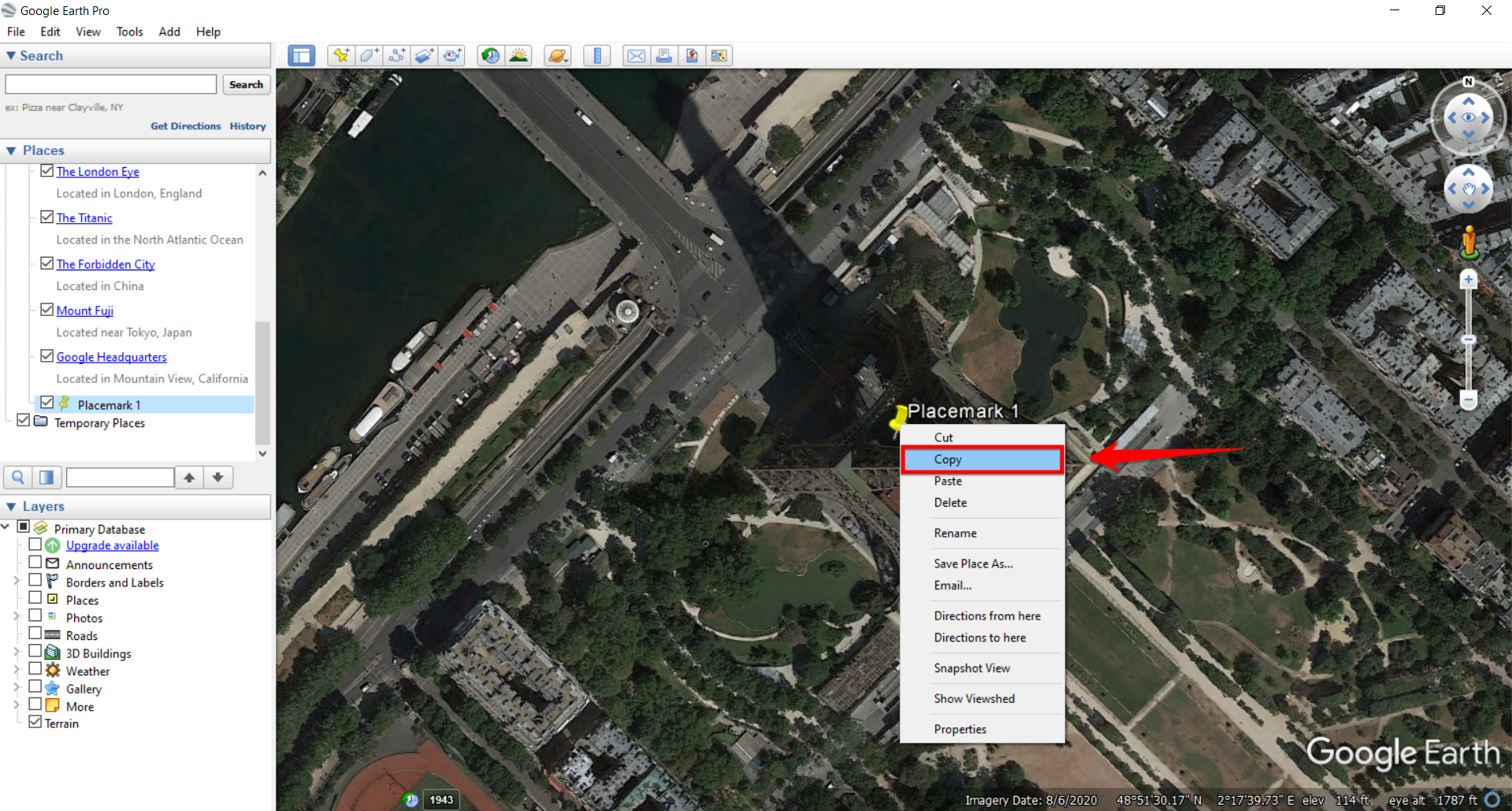The height and width of the screenshot is (811, 1512).
Task: Collapse the Search panel
Action: [11, 56]
